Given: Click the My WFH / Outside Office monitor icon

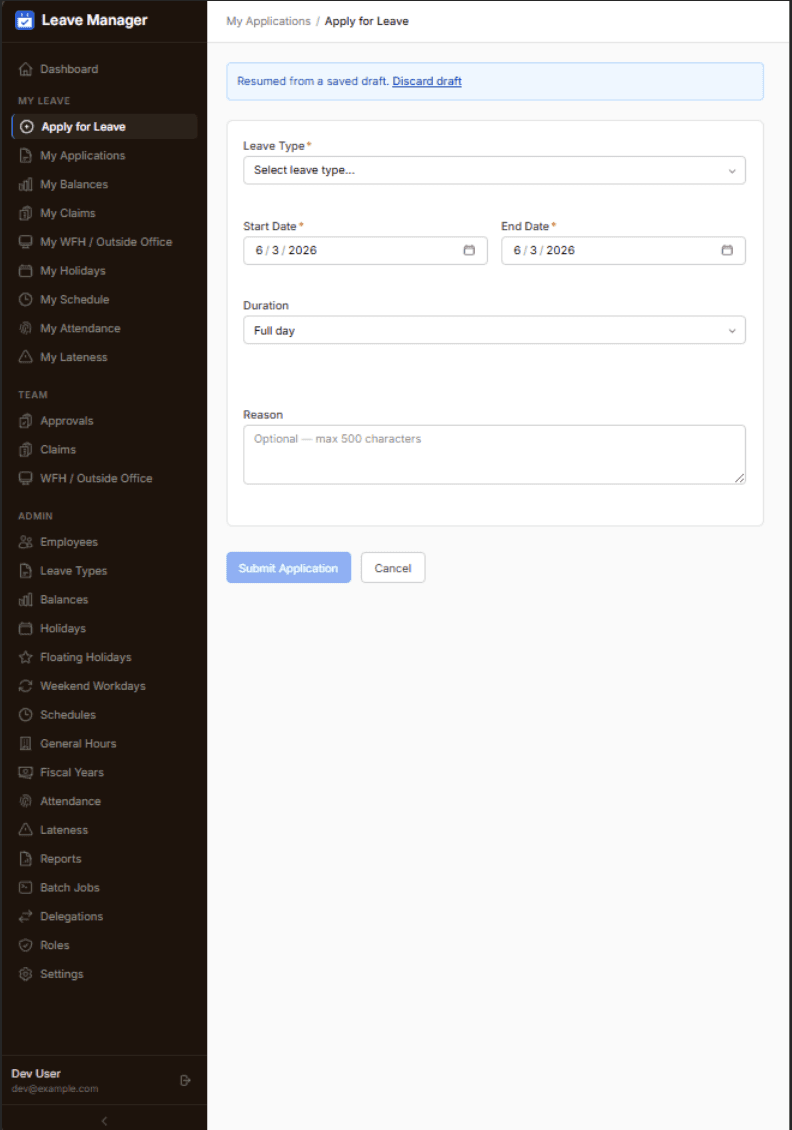Looking at the screenshot, I should [x=25, y=242].
